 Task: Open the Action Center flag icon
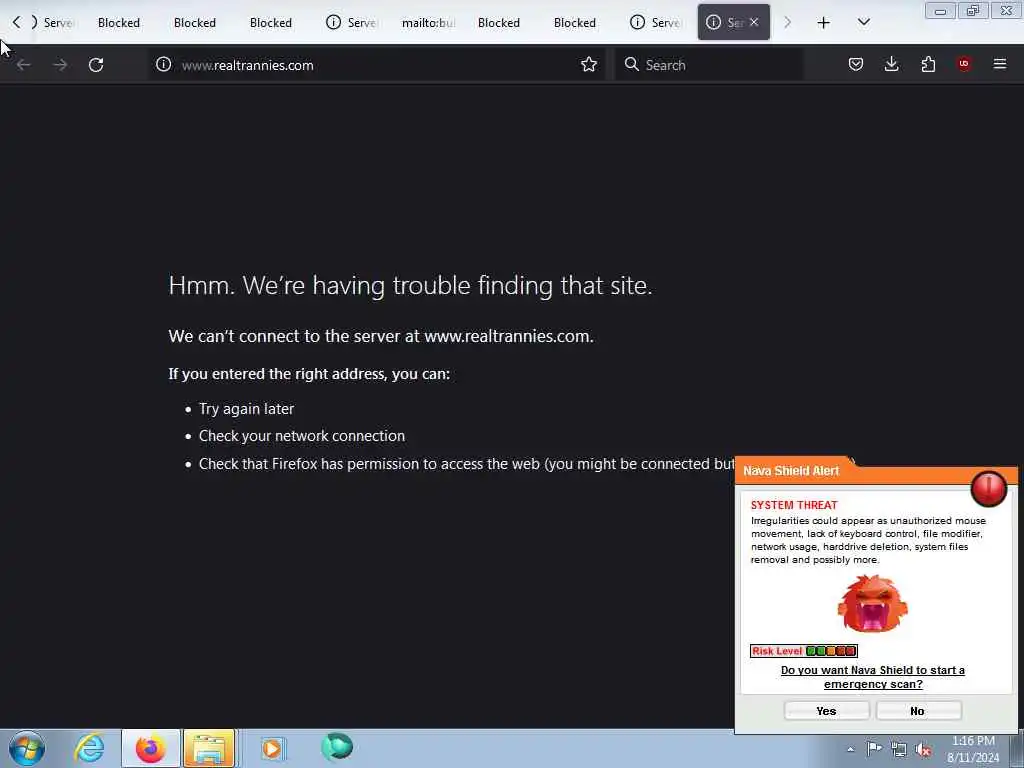[x=874, y=748]
